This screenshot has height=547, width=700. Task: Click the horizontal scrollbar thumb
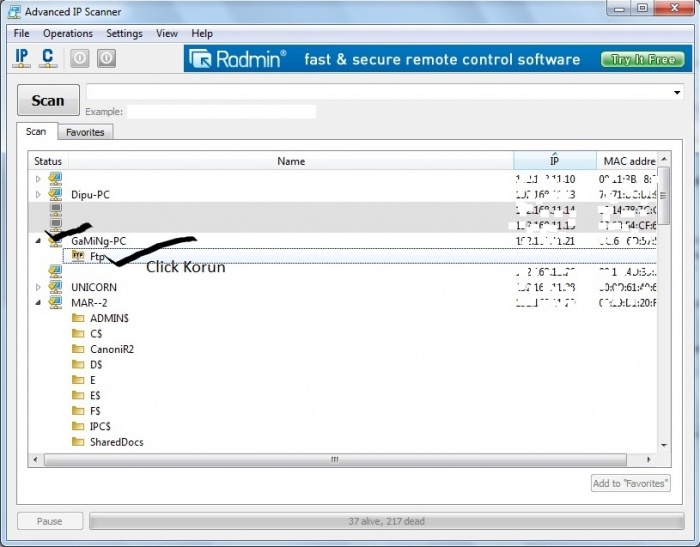click(335, 459)
